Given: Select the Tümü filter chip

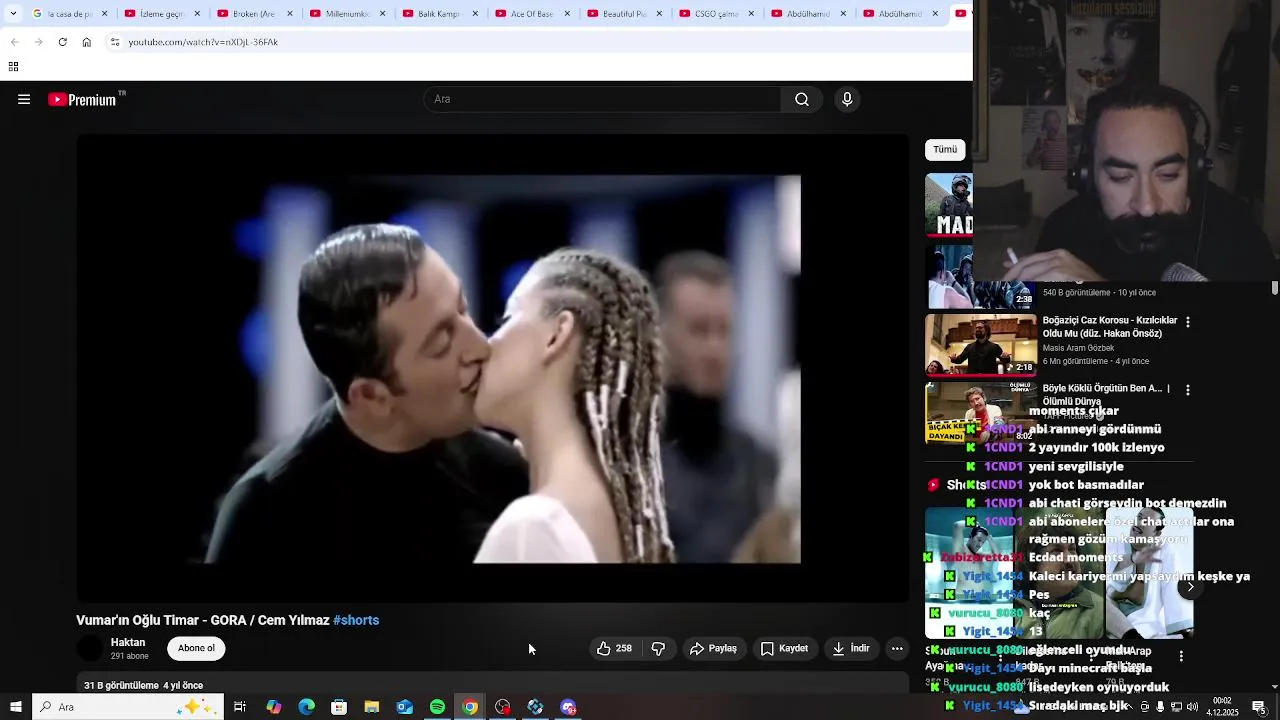Looking at the screenshot, I should [945, 149].
